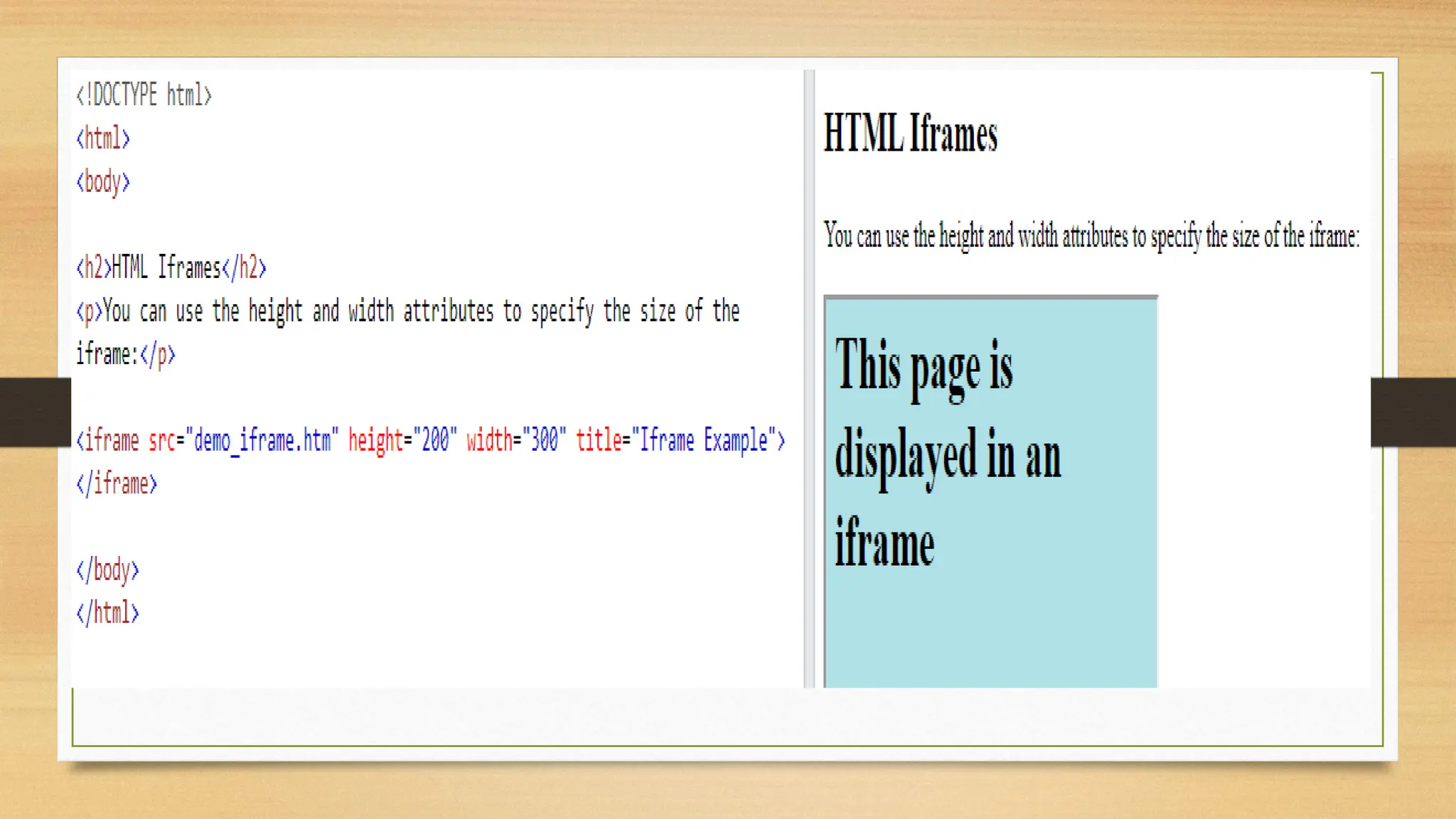Screen dimensions: 1456x819
Task: Click the paragraph code line starting with <p>You
Action: tap(408, 311)
